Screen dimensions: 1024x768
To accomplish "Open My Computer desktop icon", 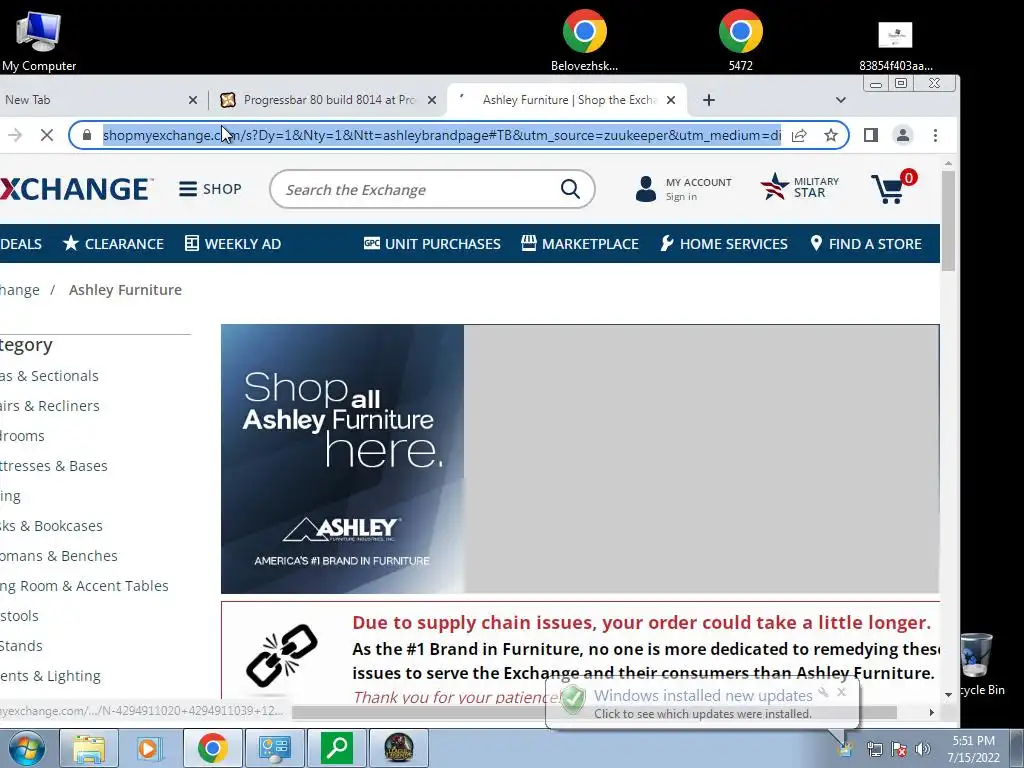I will [39, 40].
